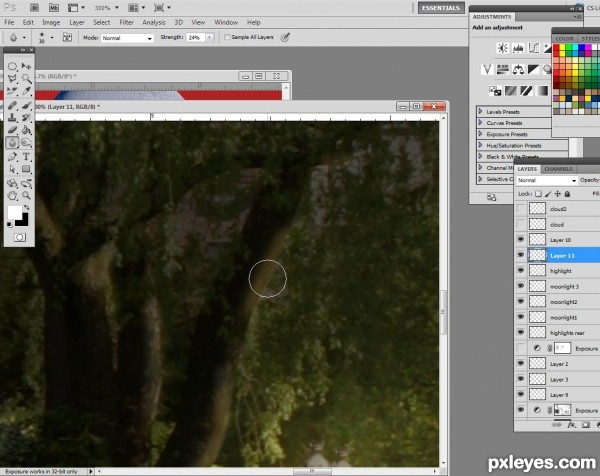
Task: Expand Levels Presets list
Action: point(481,111)
